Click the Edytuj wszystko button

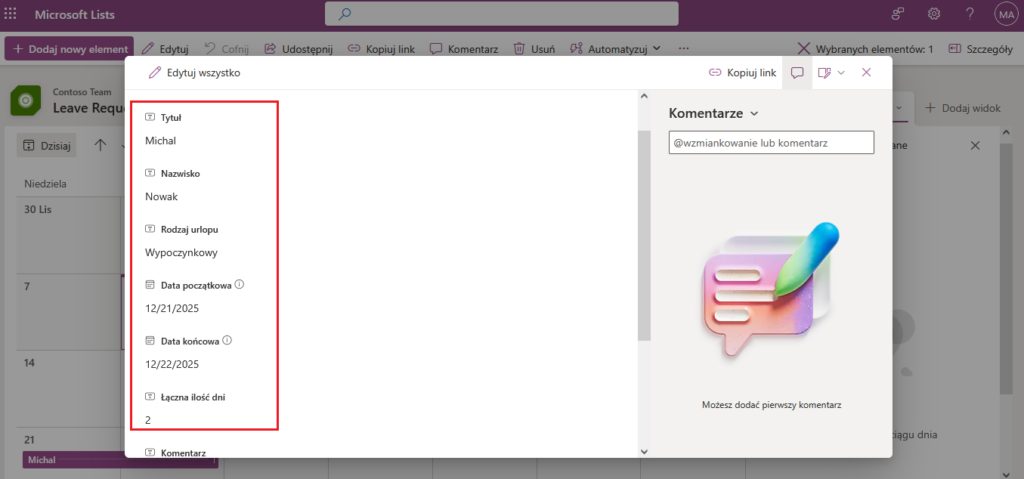tap(194, 73)
